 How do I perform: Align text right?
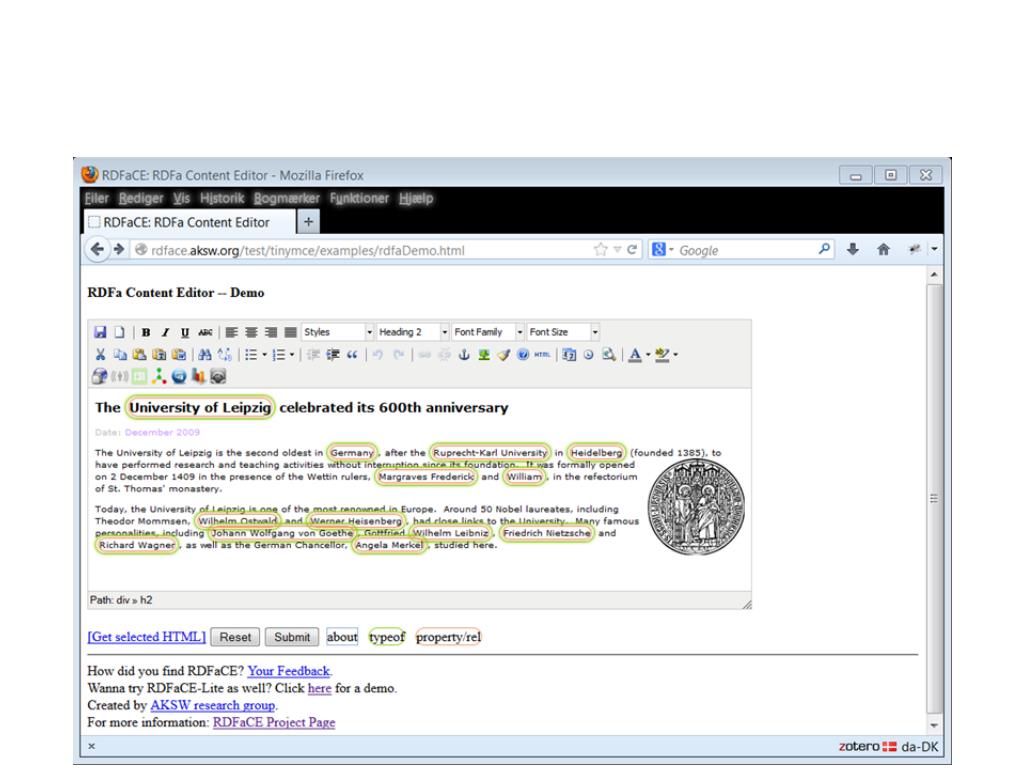[270, 332]
